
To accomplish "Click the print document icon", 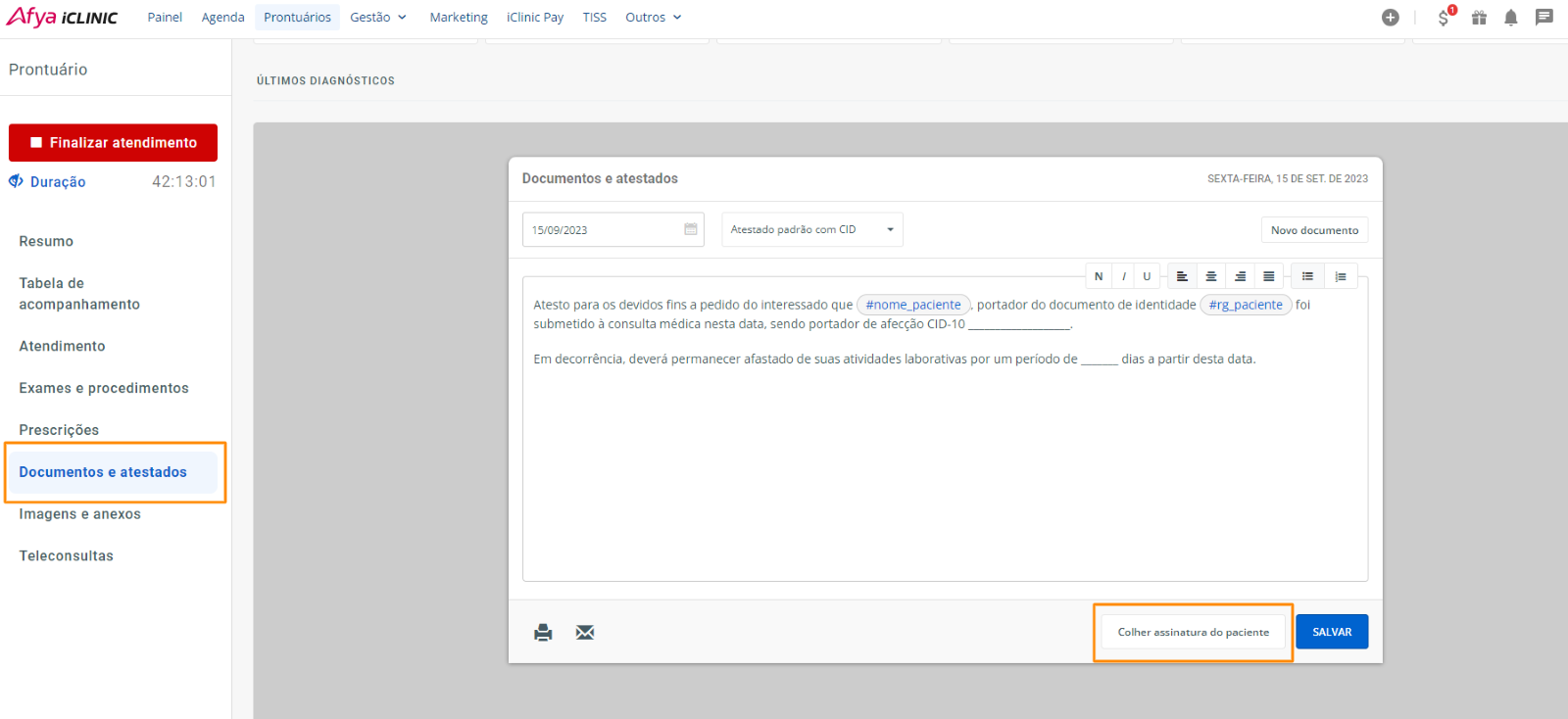I will tap(543, 633).
